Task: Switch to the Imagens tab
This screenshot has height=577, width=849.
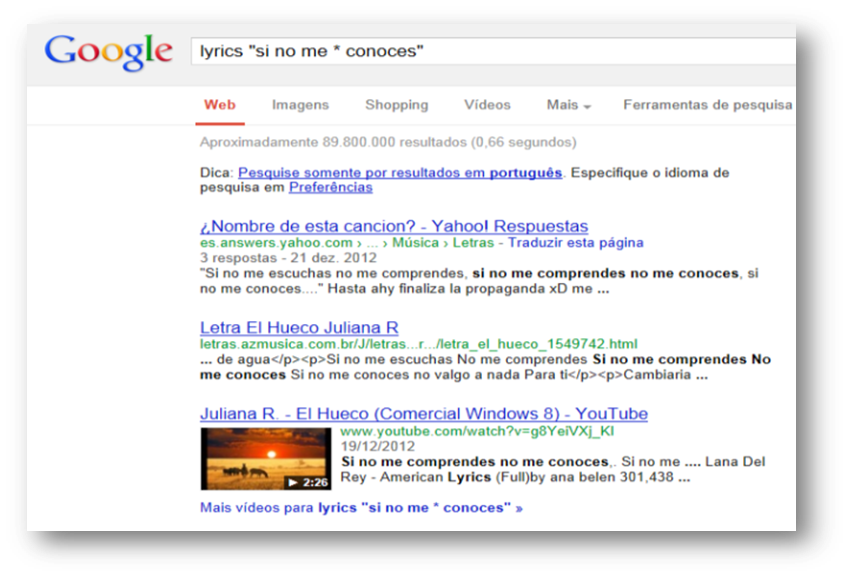Action: (300, 104)
